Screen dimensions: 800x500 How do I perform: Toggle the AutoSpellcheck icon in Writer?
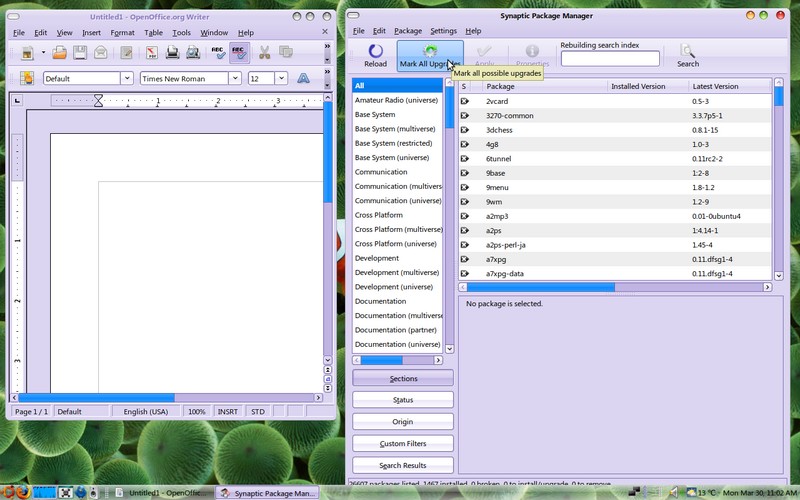click(239, 53)
